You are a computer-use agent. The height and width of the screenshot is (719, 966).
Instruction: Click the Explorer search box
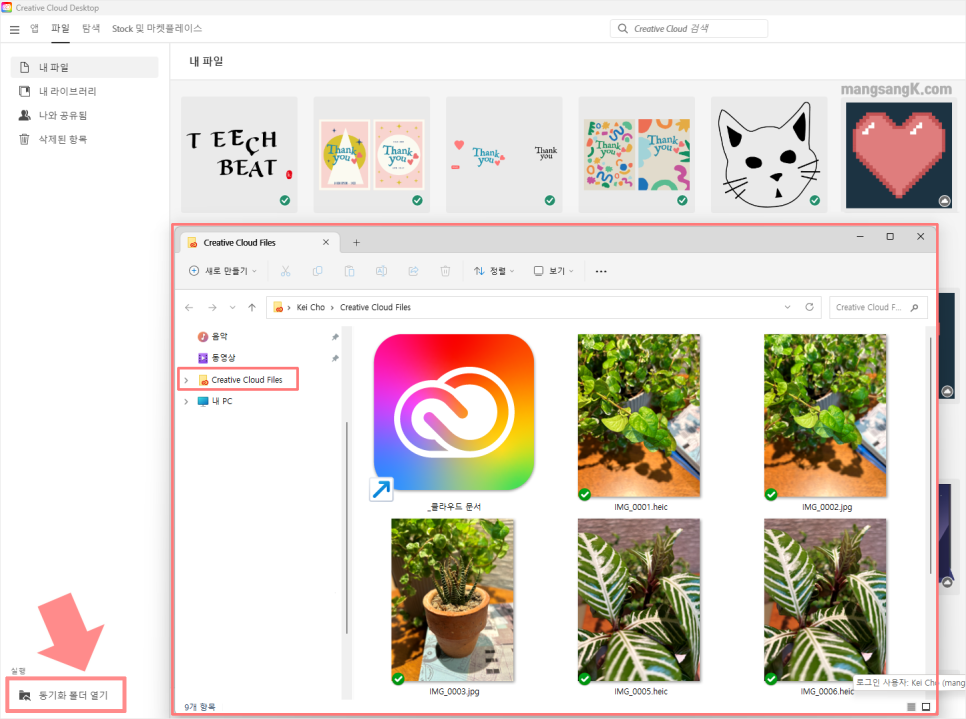pos(878,307)
